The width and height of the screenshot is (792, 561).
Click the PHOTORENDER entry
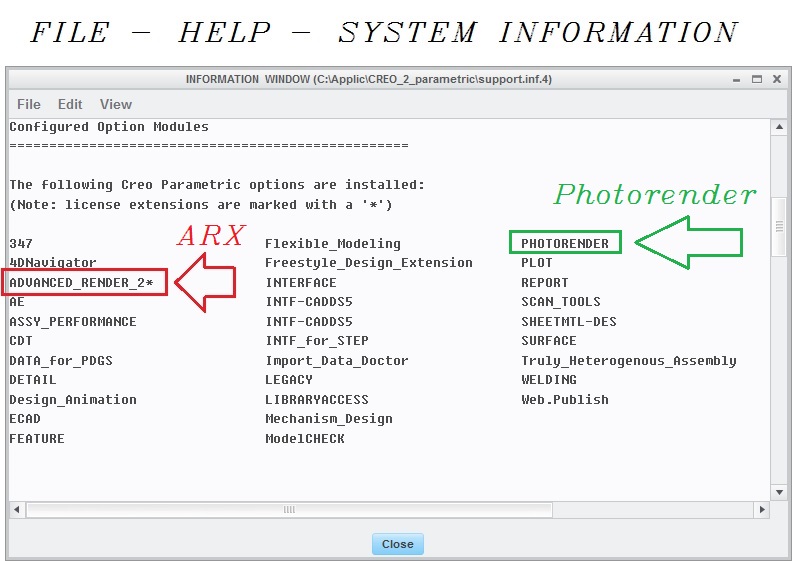tap(565, 243)
